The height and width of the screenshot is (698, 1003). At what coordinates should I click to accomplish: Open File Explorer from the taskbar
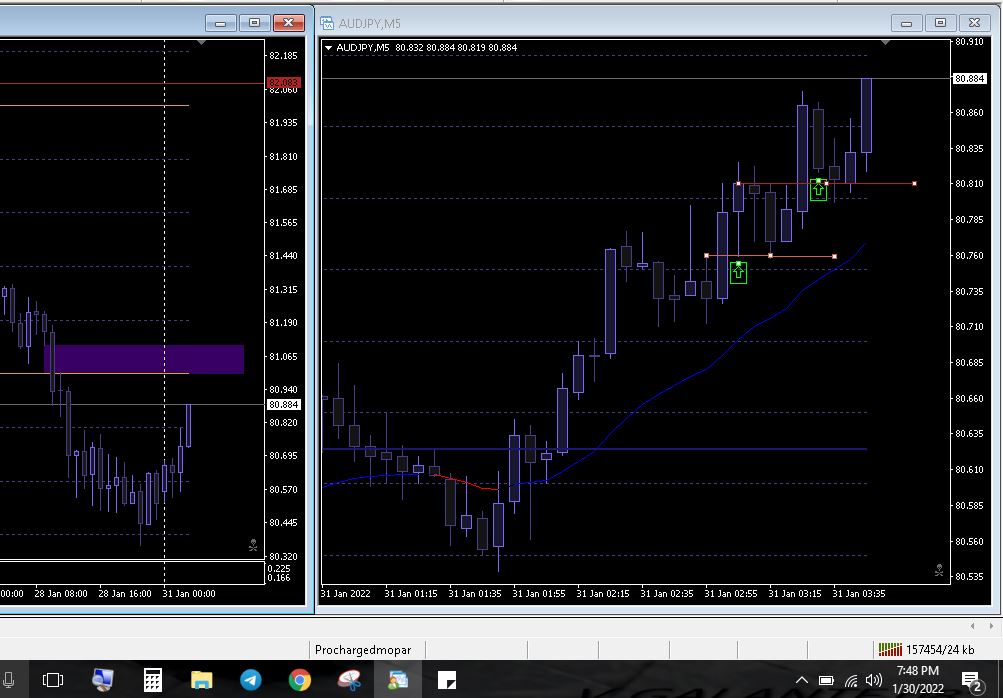point(202,681)
